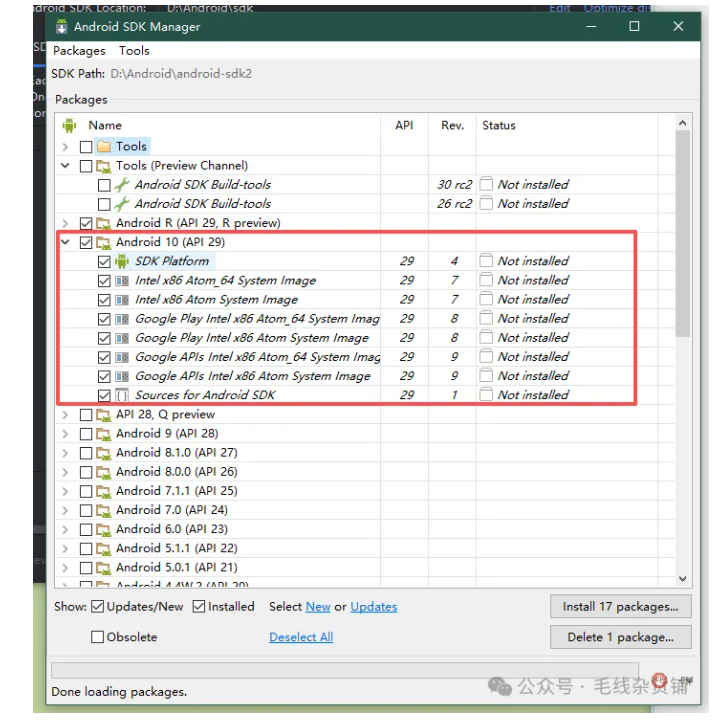Screen dimensions: 725x727
Task: Click the Android 5.1.1 (API 22) folder icon
Action: coord(103,549)
